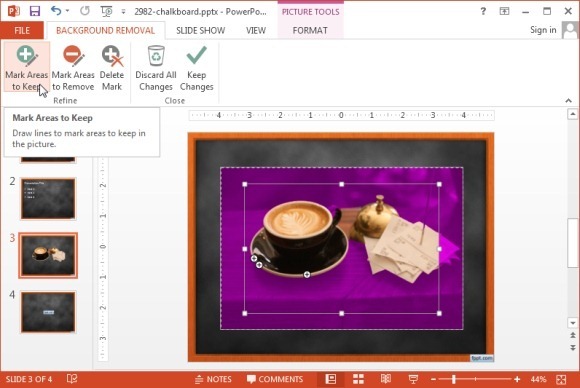Toggle the Notes pane
Screen dimensions: 580x388
(x=213, y=379)
